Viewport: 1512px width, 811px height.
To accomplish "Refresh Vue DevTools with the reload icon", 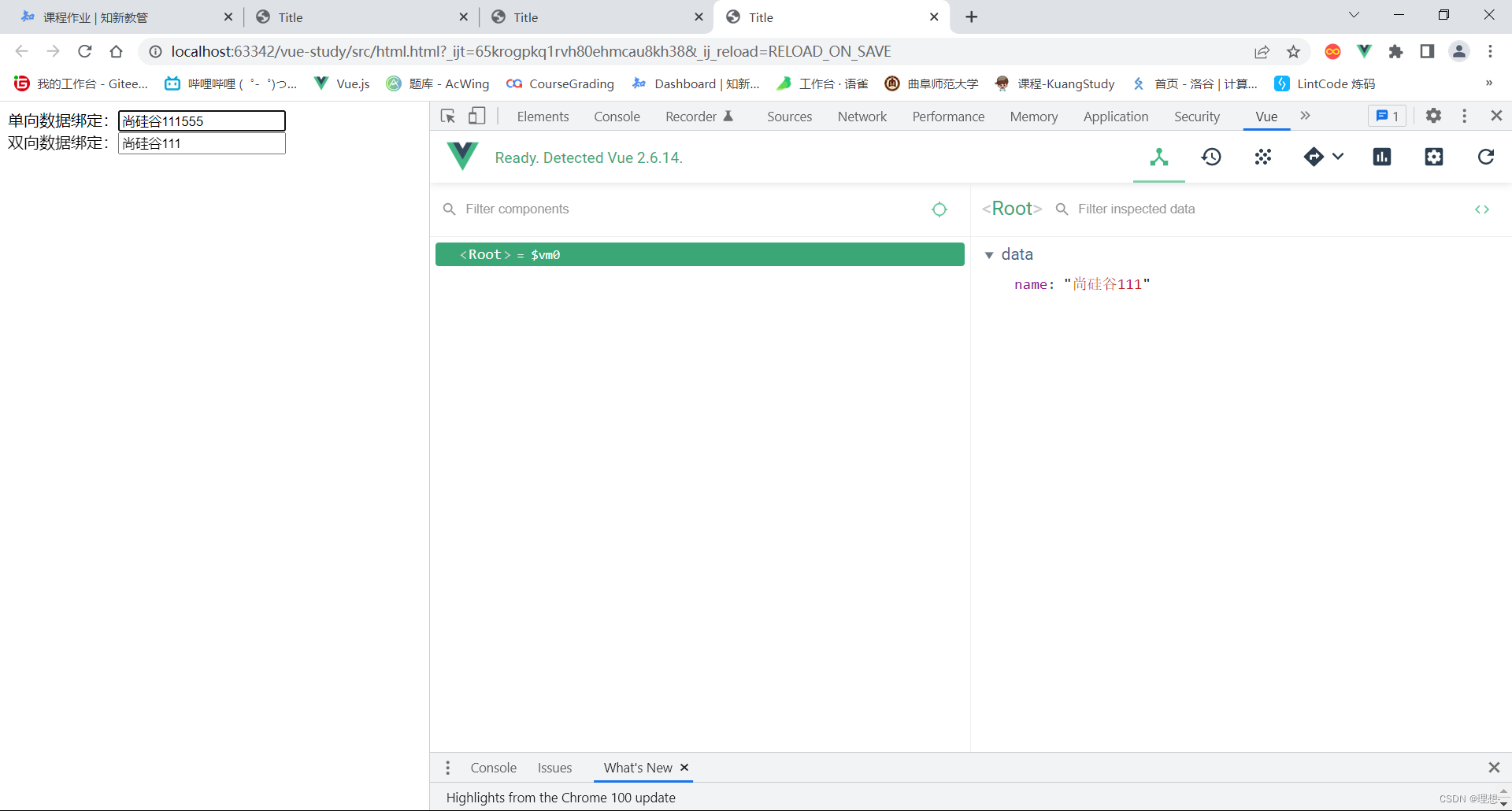I will click(1486, 157).
